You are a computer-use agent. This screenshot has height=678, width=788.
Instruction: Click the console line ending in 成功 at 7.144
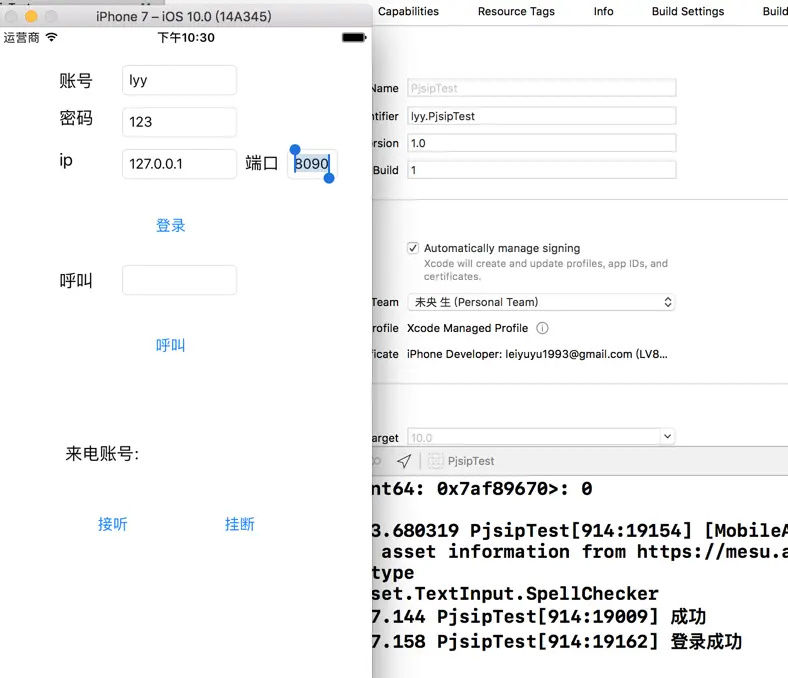pos(539,617)
